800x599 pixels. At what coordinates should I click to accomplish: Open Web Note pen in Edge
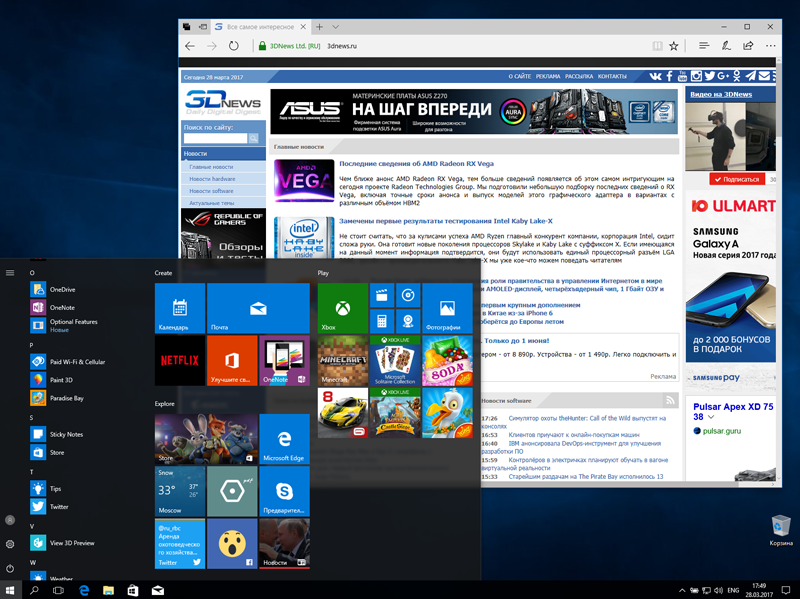(726, 46)
